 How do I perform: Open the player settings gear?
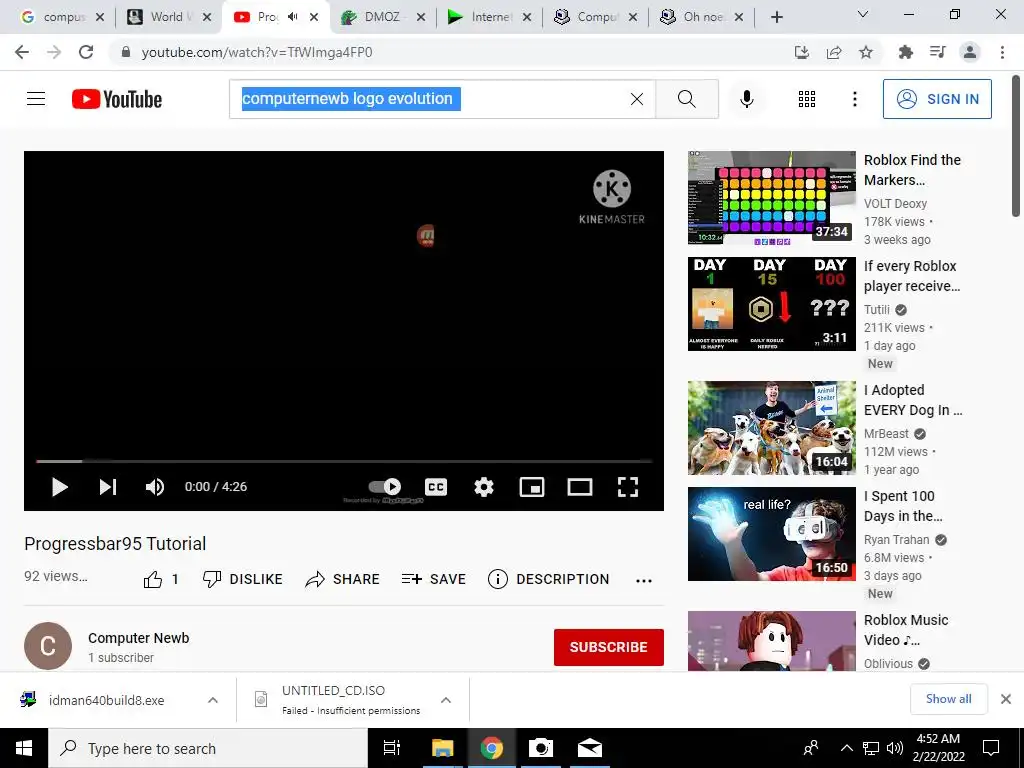point(484,487)
